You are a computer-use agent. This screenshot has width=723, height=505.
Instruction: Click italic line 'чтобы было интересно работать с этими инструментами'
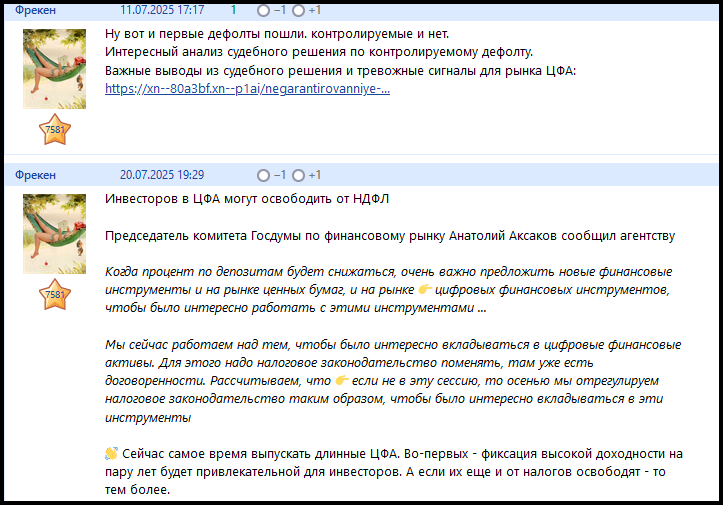coord(295,308)
